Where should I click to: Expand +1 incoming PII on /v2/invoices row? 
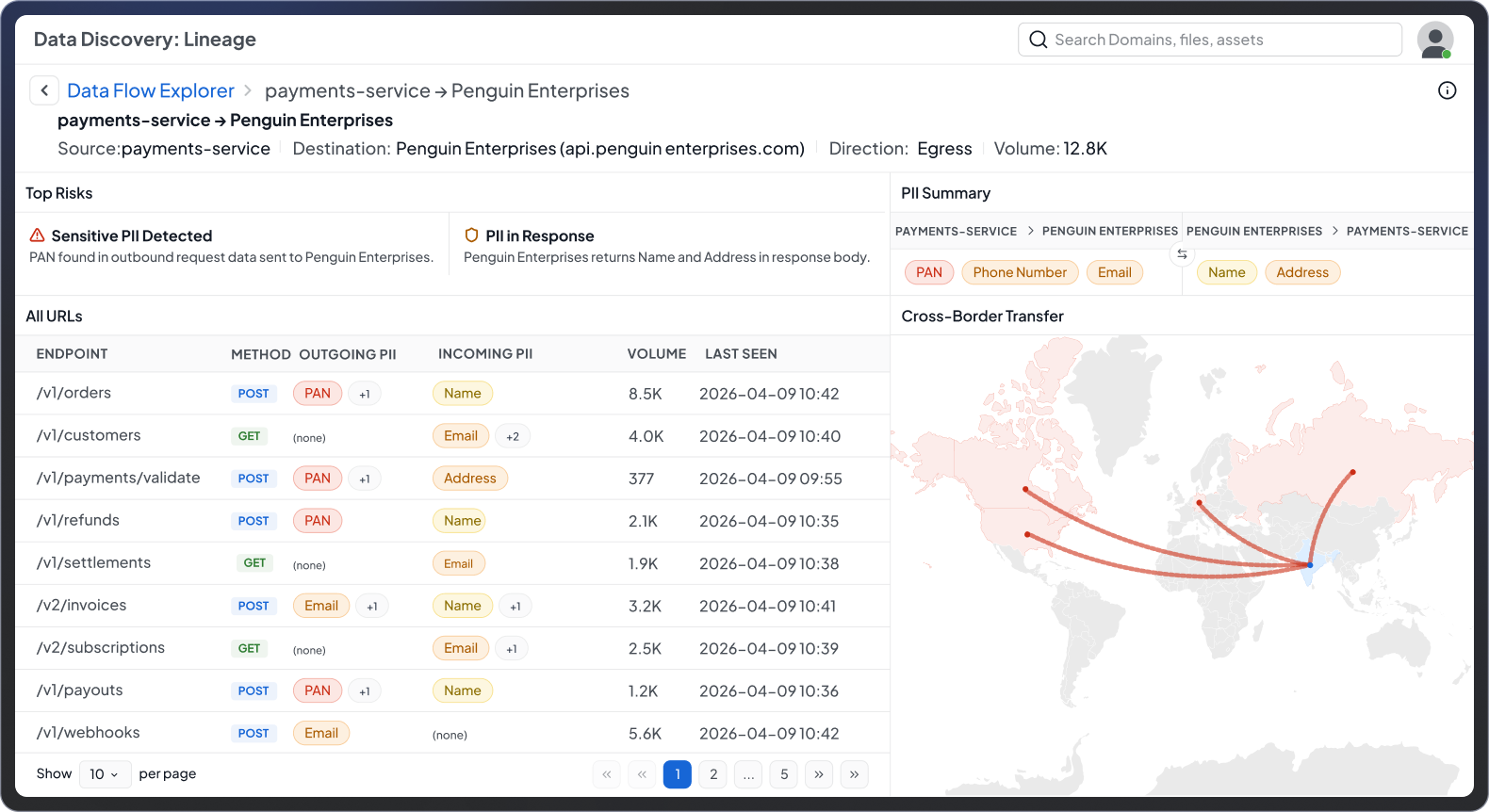coord(515,606)
